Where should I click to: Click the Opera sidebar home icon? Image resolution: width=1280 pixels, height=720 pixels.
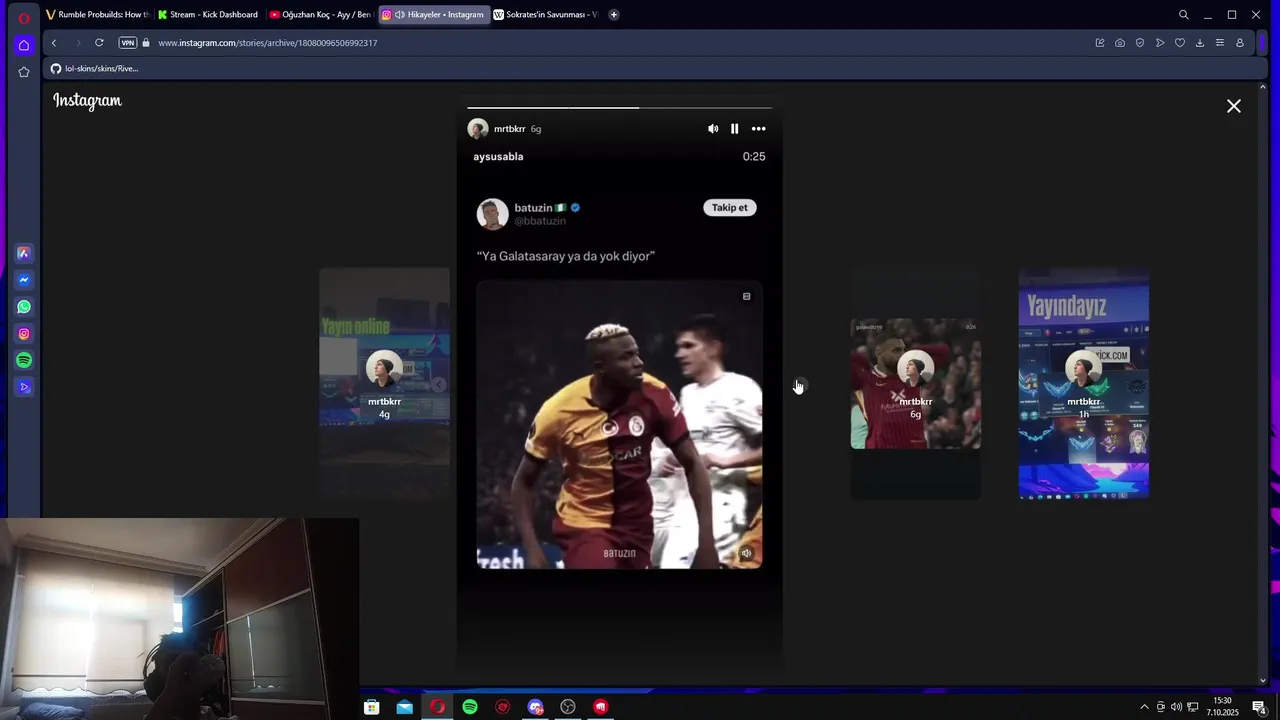pos(24,45)
